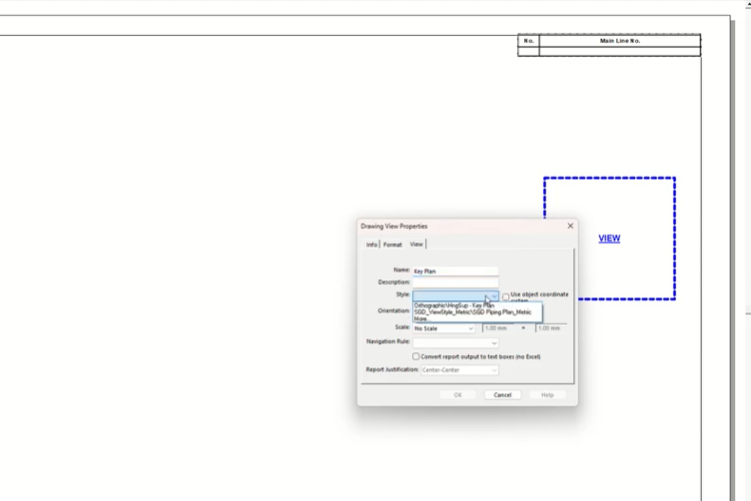Close the Drawing View Properties dialog
The height and width of the screenshot is (501, 751).
point(570,226)
